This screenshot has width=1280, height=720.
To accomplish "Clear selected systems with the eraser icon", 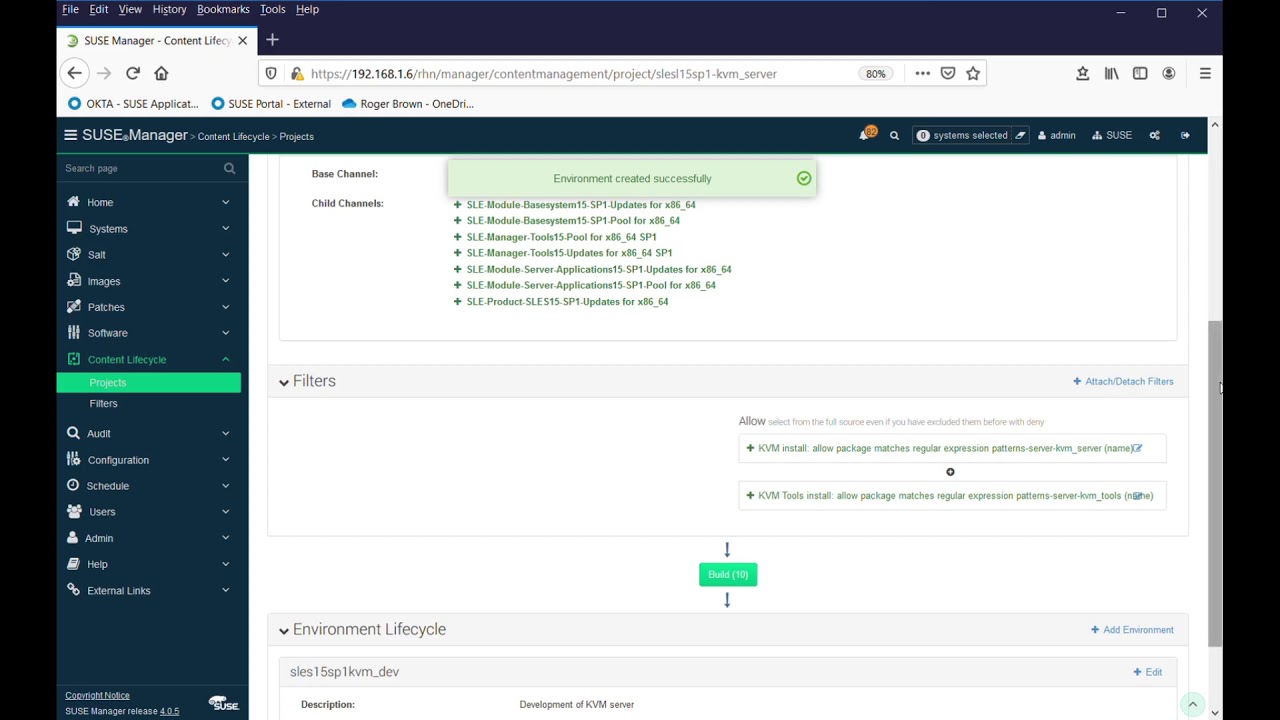I will (x=1020, y=136).
